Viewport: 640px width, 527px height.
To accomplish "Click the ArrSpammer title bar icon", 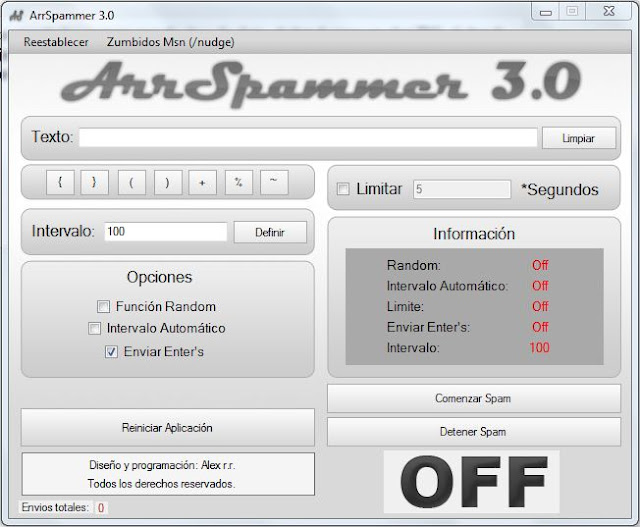I will [x=16, y=16].
